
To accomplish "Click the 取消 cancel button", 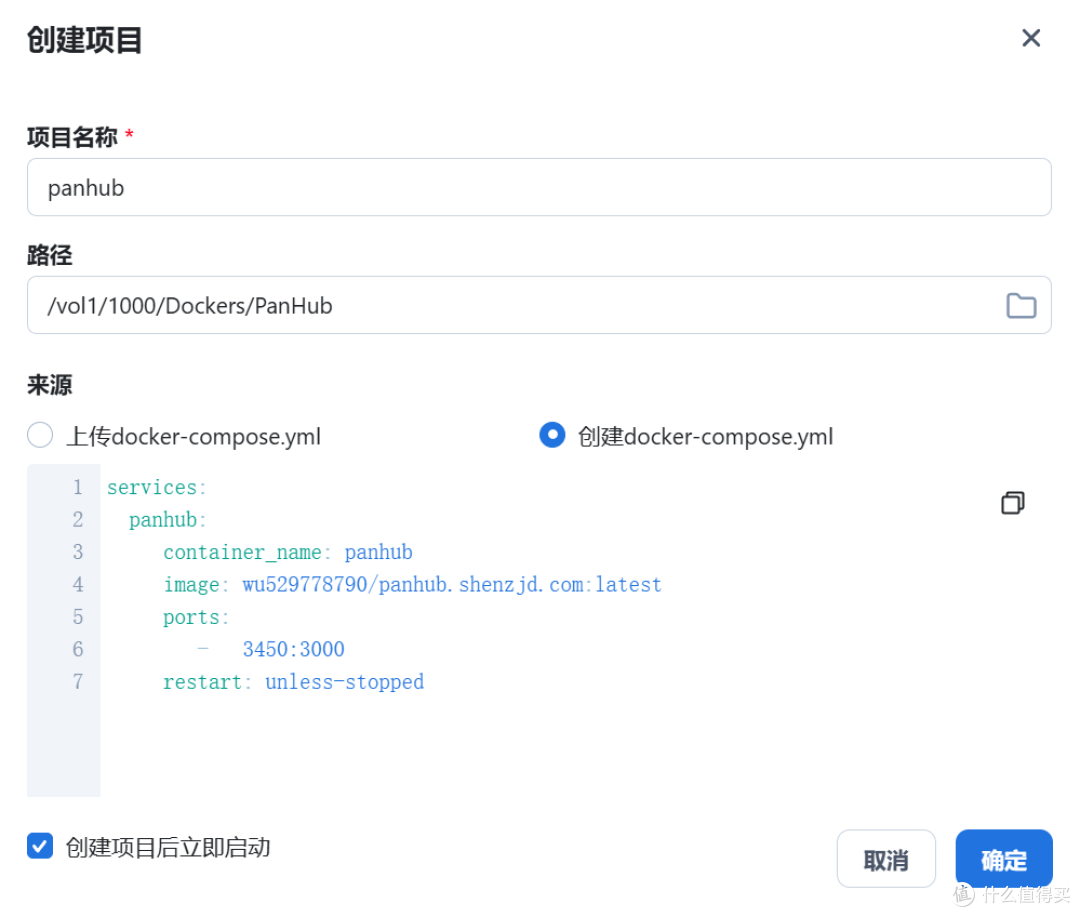I will point(886,858).
